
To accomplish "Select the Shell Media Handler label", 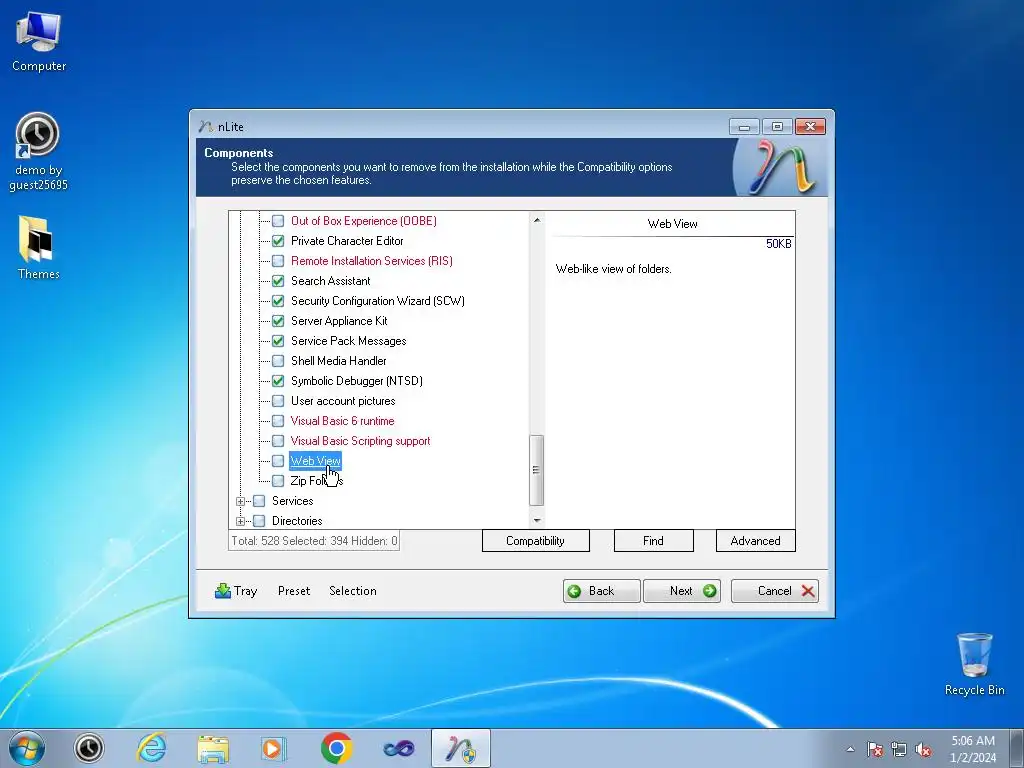I will click(x=338, y=361).
